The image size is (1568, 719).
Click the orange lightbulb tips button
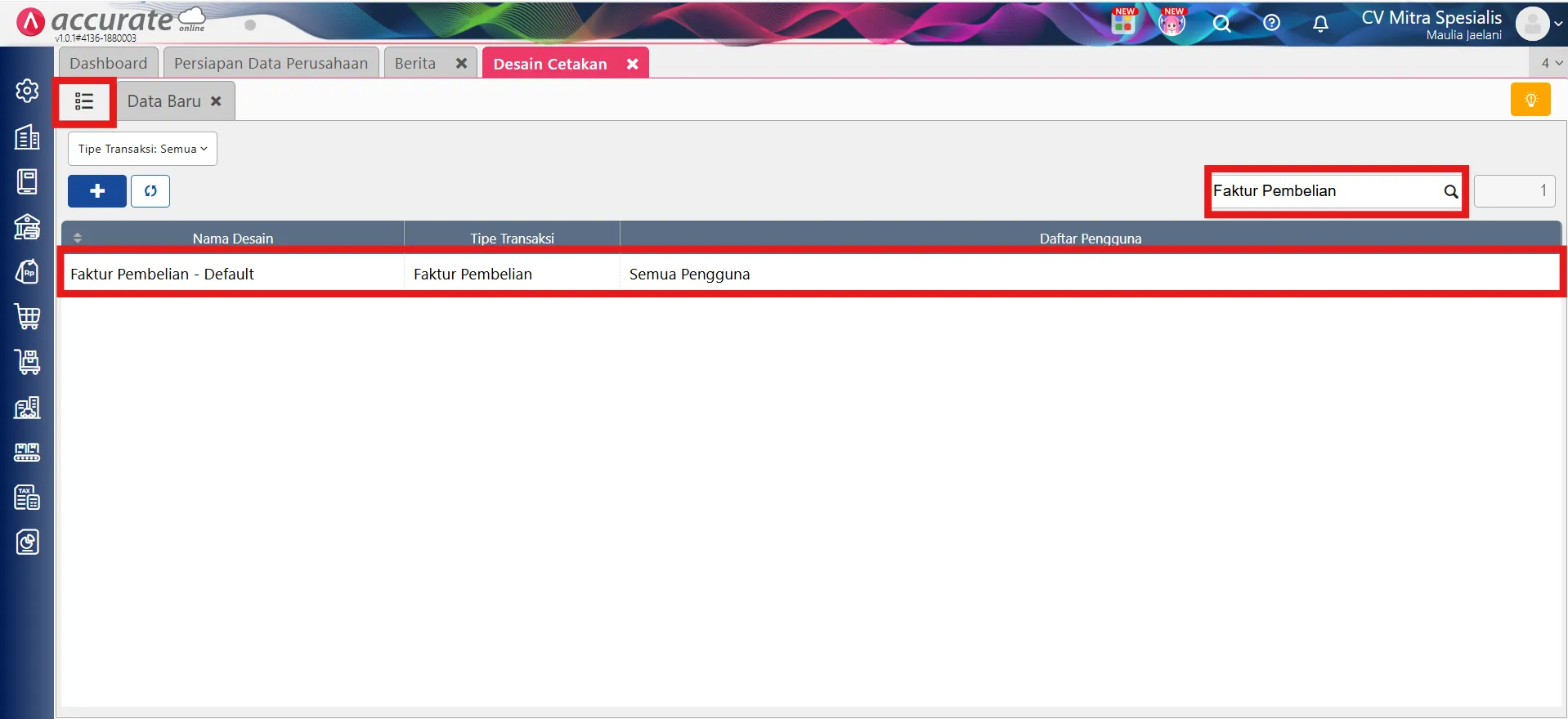coord(1530,100)
